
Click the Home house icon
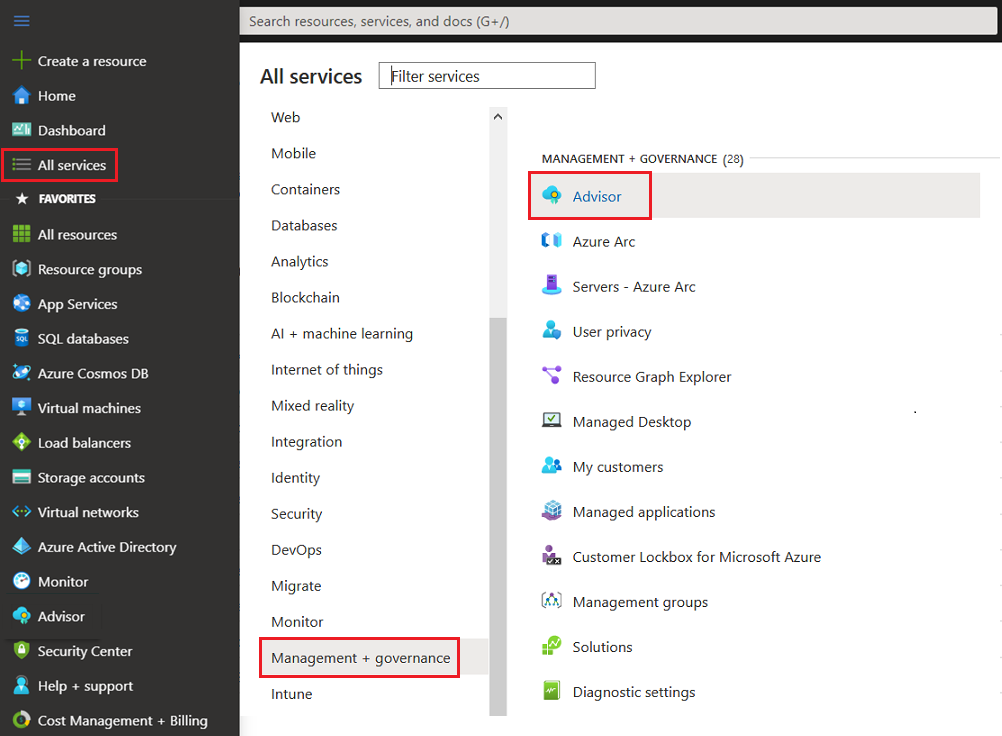click(x=21, y=95)
